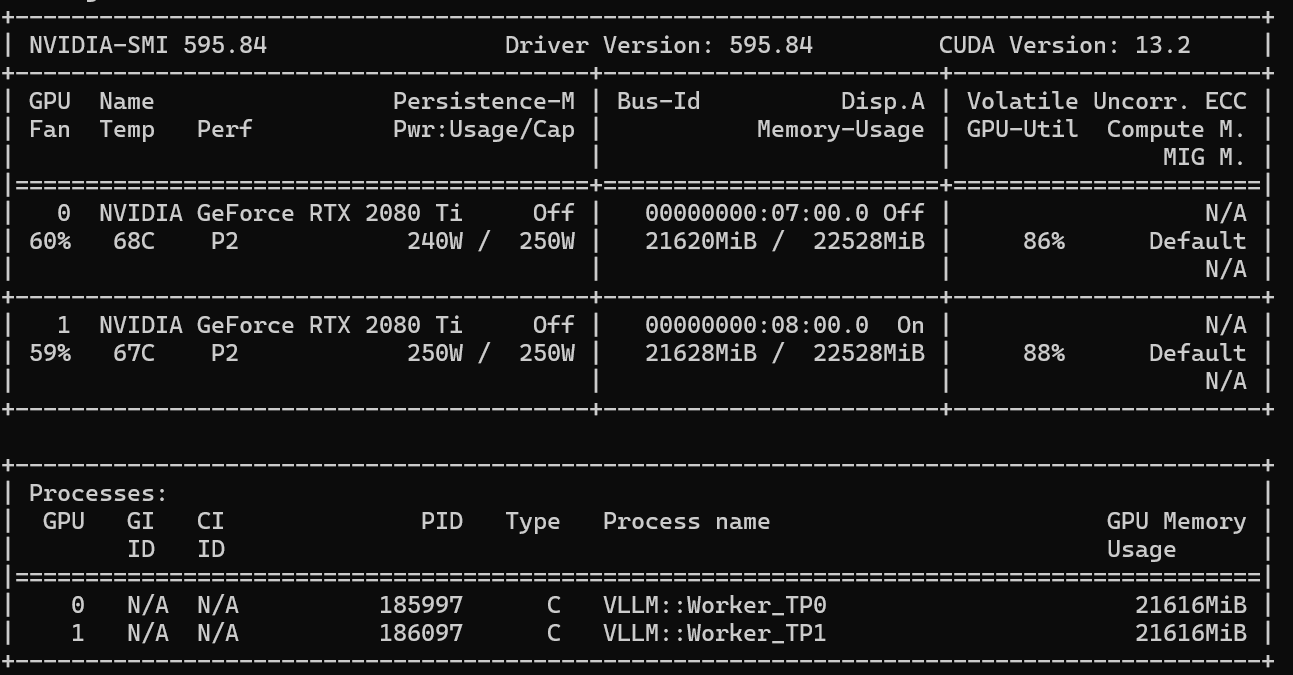Click the 68C temperature value
Viewport: 1293px width, 675px height.
(134, 241)
